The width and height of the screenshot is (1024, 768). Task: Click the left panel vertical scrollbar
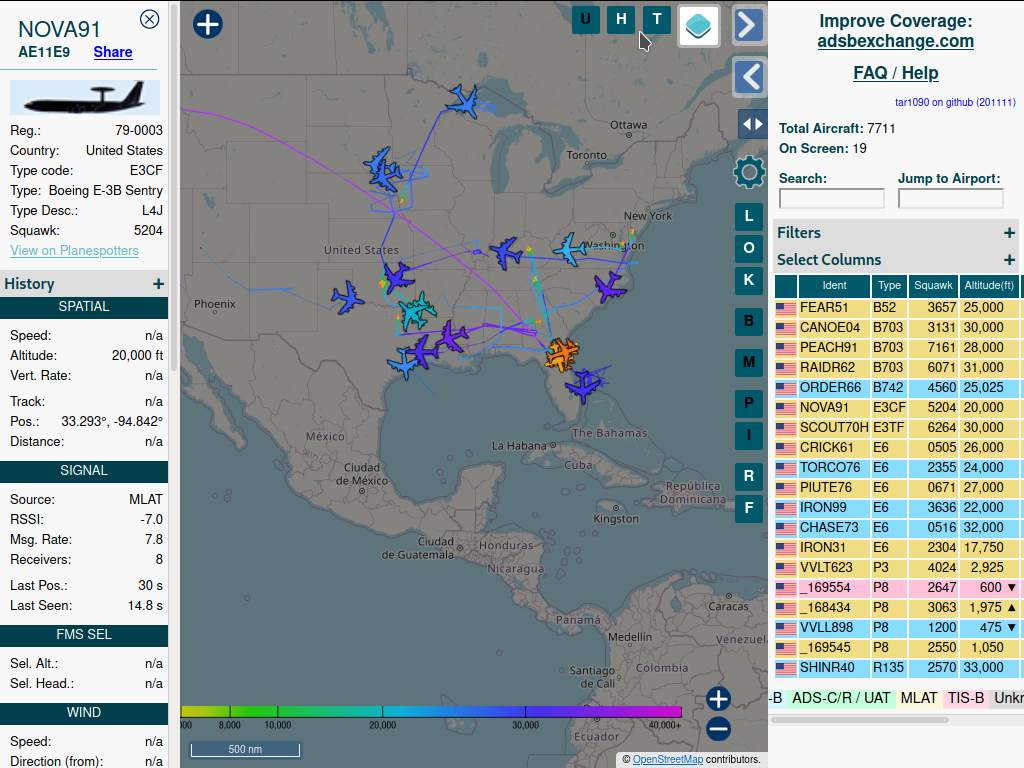coord(174,189)
